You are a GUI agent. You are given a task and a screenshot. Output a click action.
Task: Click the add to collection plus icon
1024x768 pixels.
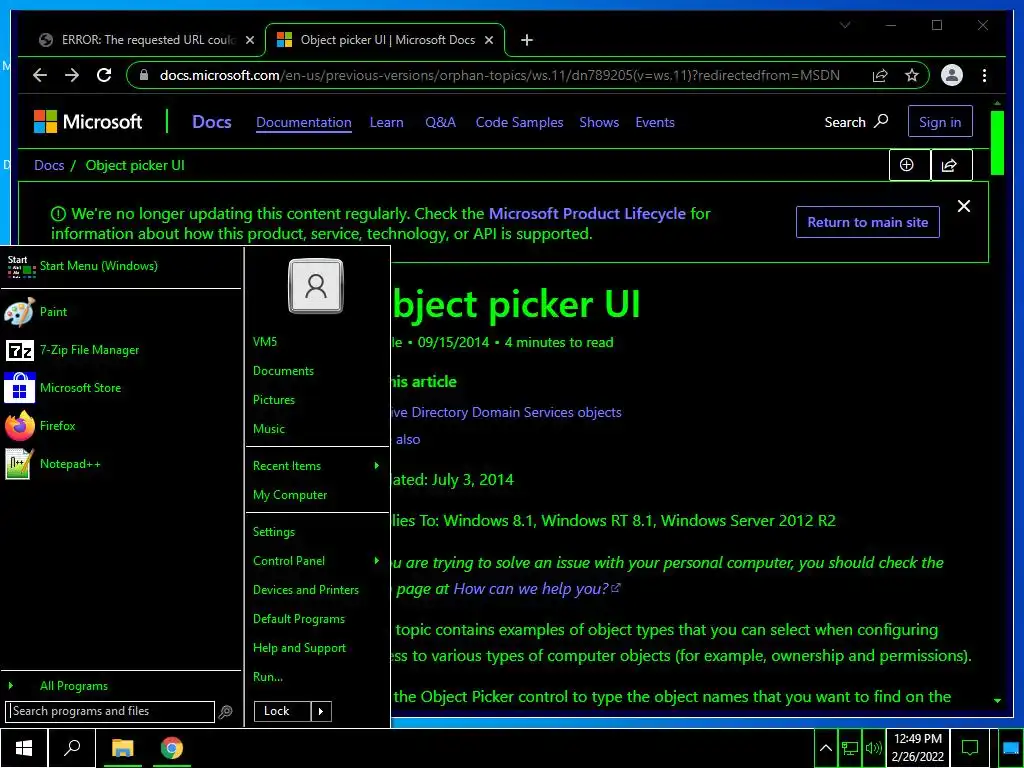910,165
